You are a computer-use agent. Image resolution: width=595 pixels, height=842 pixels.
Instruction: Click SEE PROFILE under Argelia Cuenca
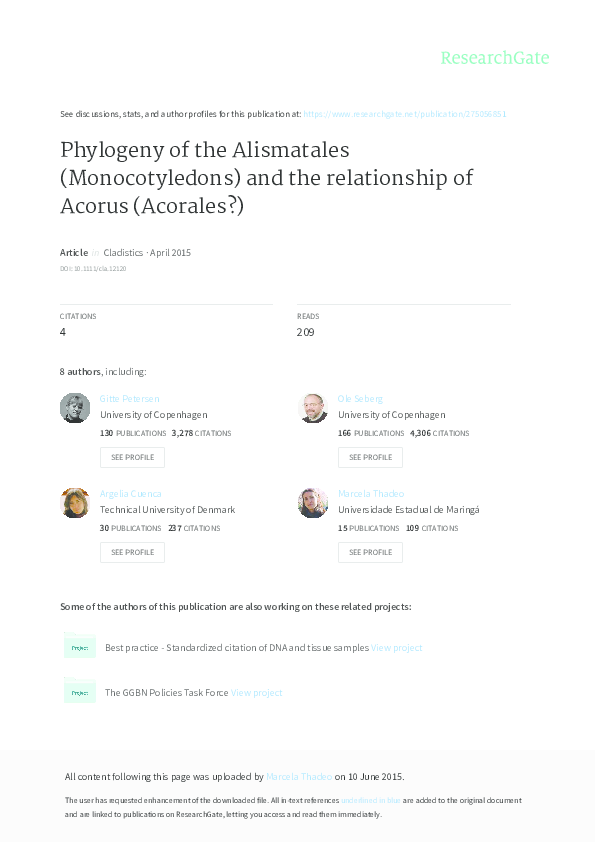click(x=132, y=552)
